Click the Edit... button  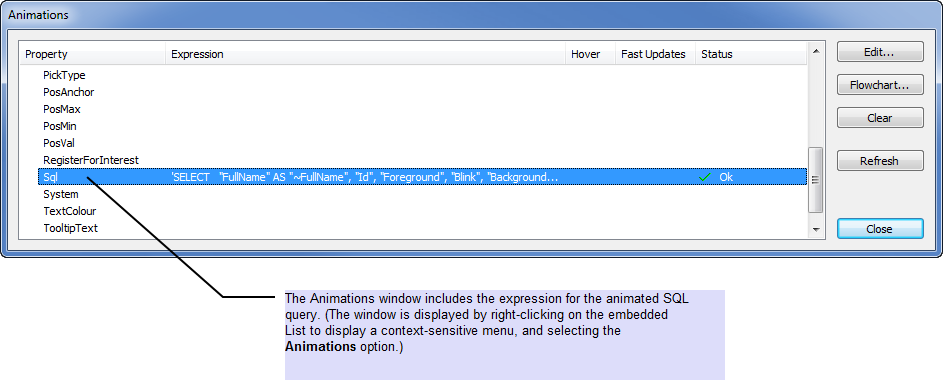(x=880, y=52)
